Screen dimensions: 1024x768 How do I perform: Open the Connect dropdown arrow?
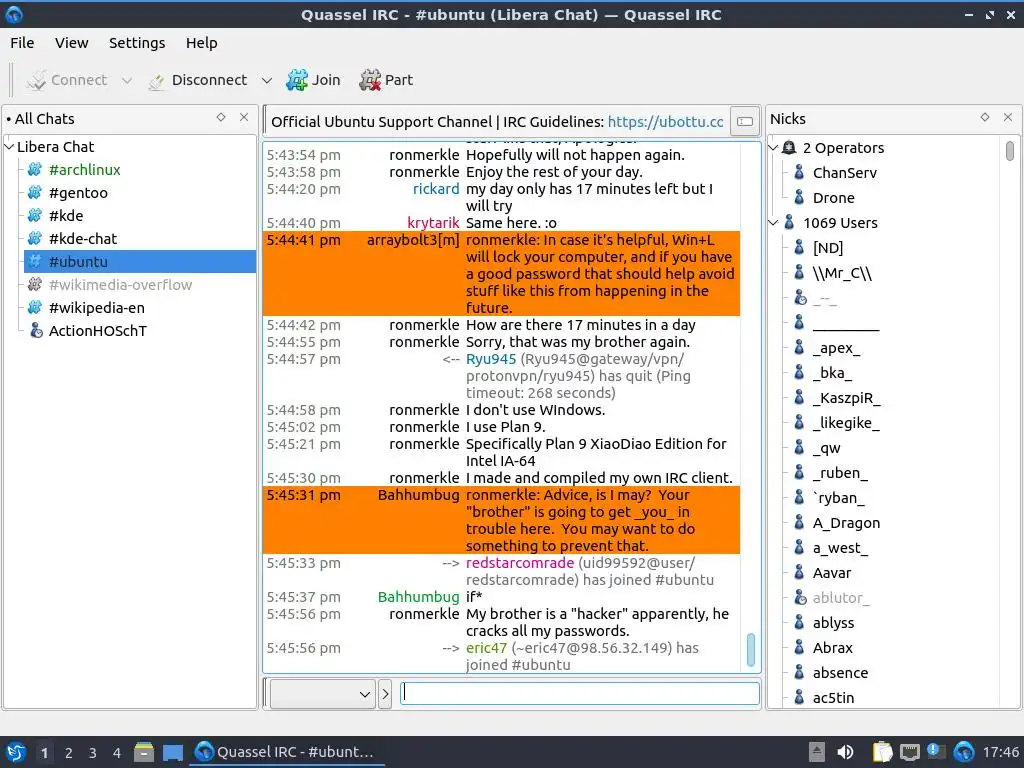coord(127,80)
